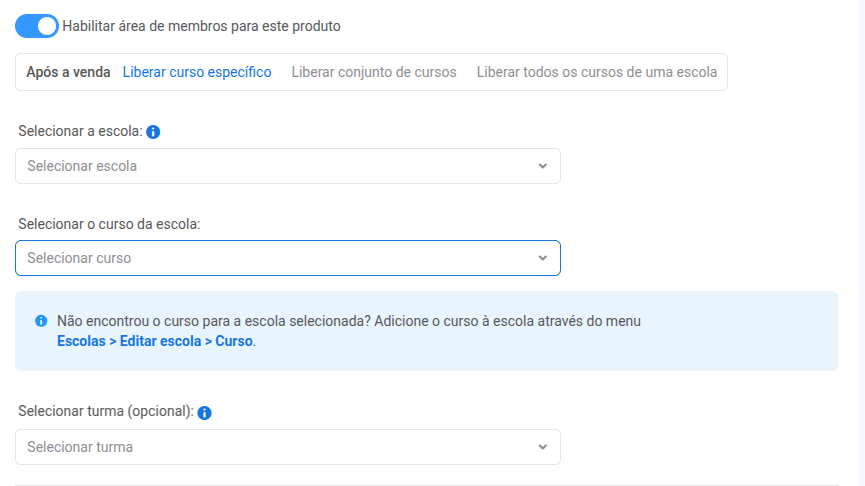Click the 'Selecionar turma (opcional):' field label
This screenshot has height=486, width=865.
[x=105, y=411]
